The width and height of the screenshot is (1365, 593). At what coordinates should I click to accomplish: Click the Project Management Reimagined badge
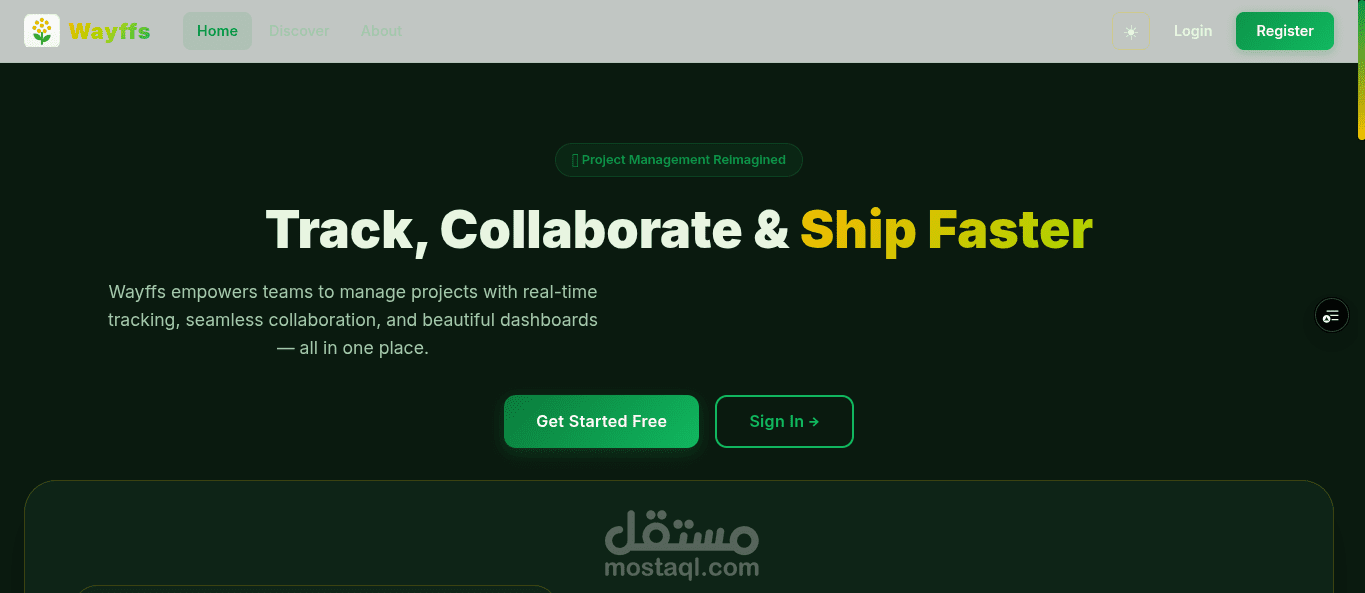[x=679, y=160]
